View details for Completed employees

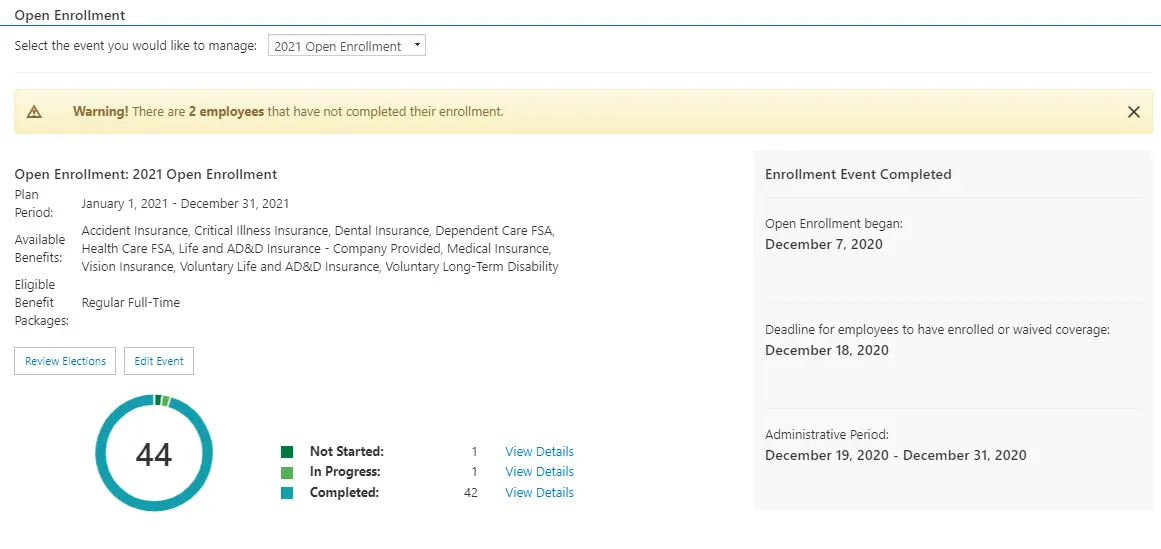pyautogui.click(x=539, y=493)
